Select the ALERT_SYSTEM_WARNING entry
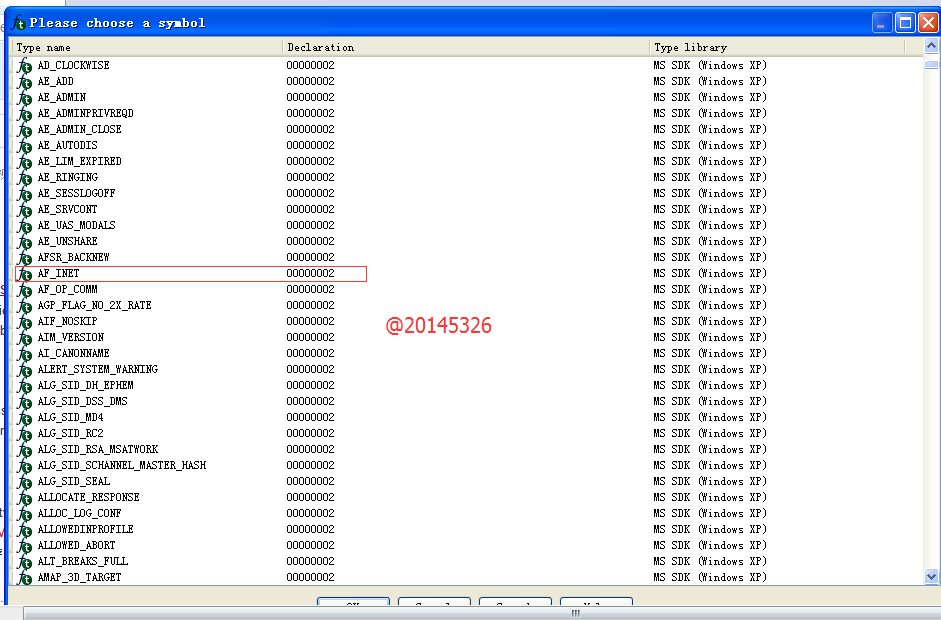The height and width of the screenshot is (620, 941). [98, 370]
